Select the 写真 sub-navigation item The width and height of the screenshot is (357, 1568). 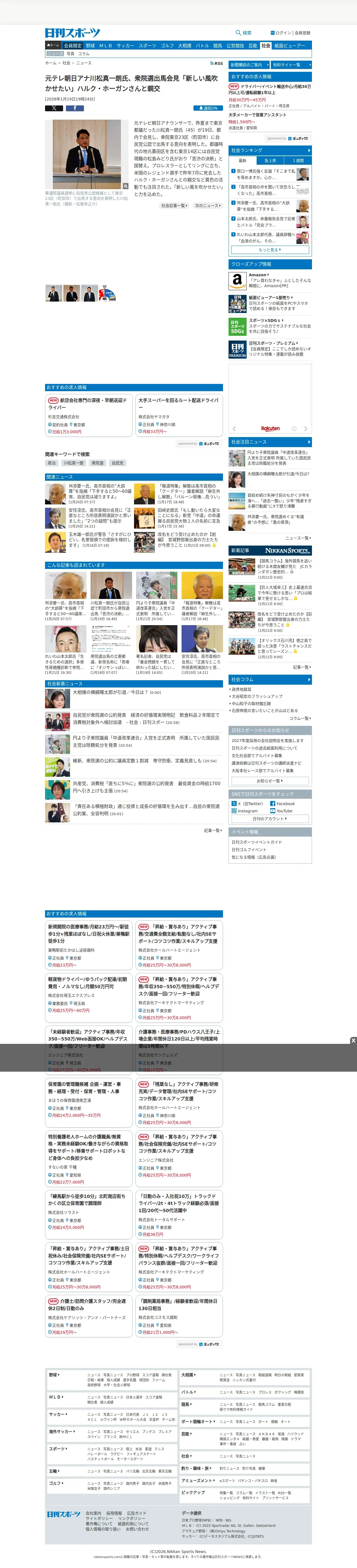click(x=71, y=54)
